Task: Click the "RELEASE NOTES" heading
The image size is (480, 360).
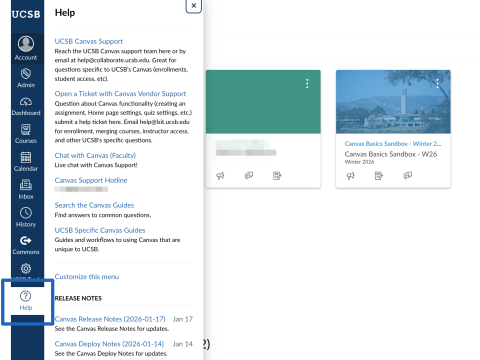Action: (x=78, y=298)
